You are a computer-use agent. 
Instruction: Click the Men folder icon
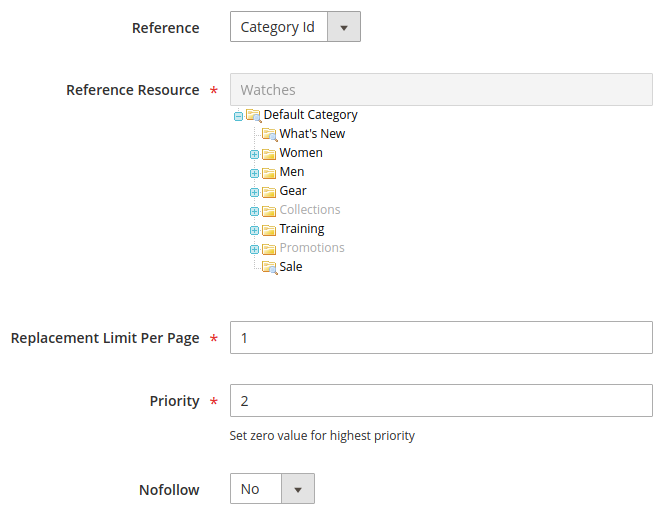coord(268,173)
